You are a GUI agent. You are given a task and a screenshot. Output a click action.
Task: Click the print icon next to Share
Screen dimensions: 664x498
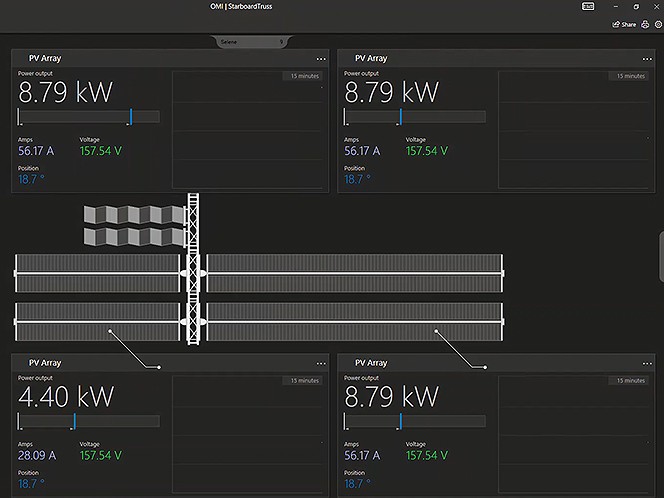click(644, 24)
